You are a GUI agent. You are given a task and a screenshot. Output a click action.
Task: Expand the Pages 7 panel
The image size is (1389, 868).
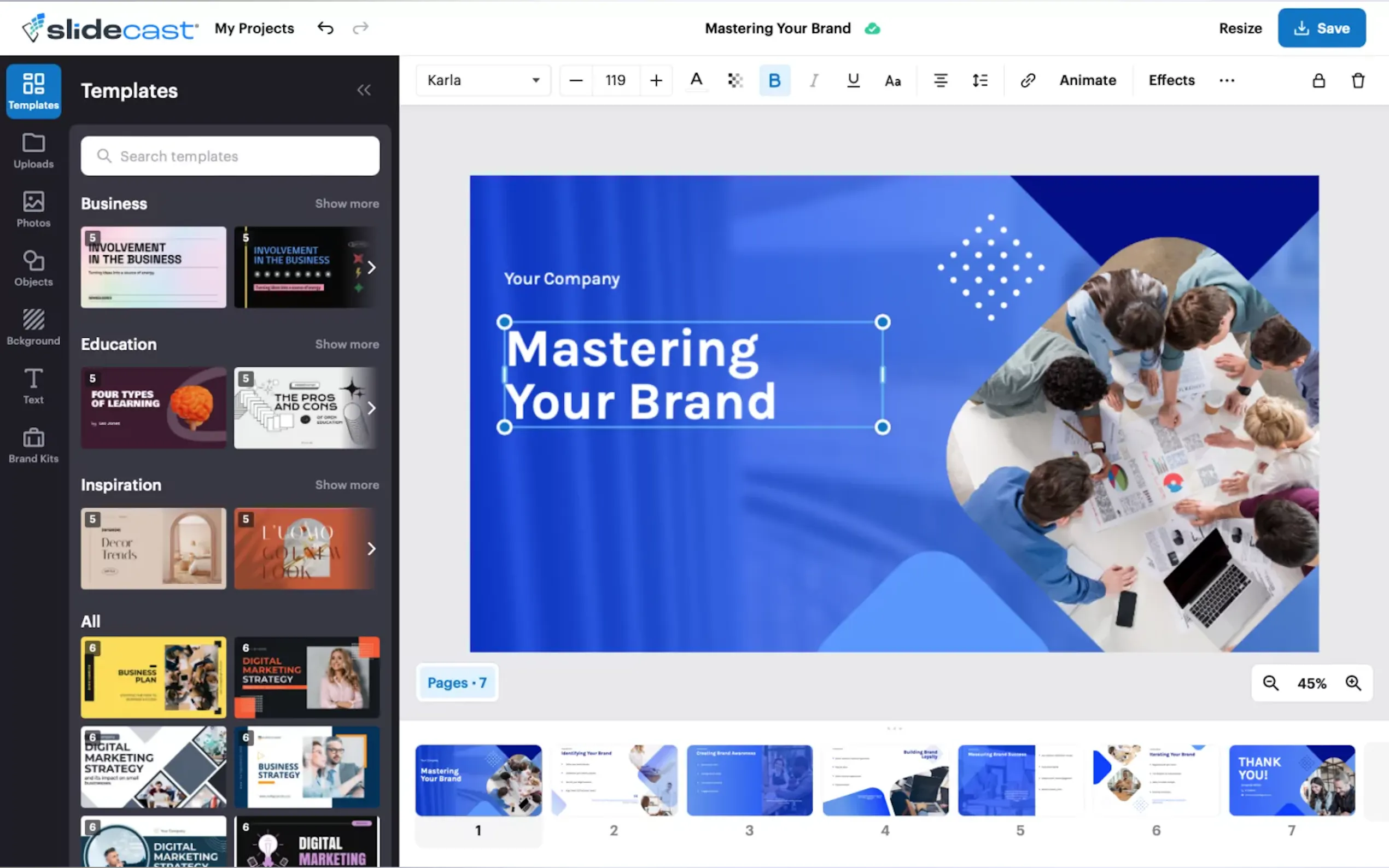[457, 683]
